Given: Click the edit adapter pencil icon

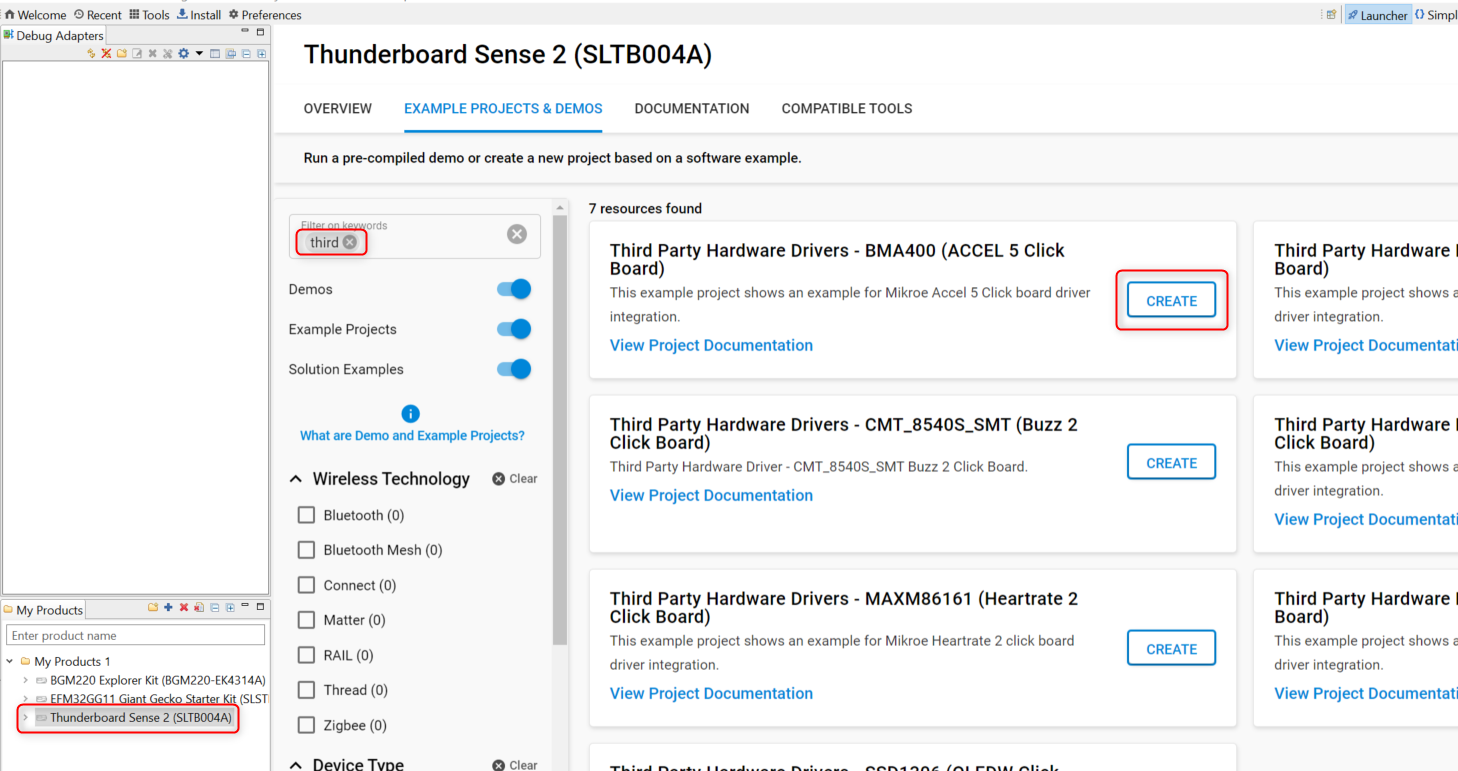Looking at the screenshot, I should 137,53.
